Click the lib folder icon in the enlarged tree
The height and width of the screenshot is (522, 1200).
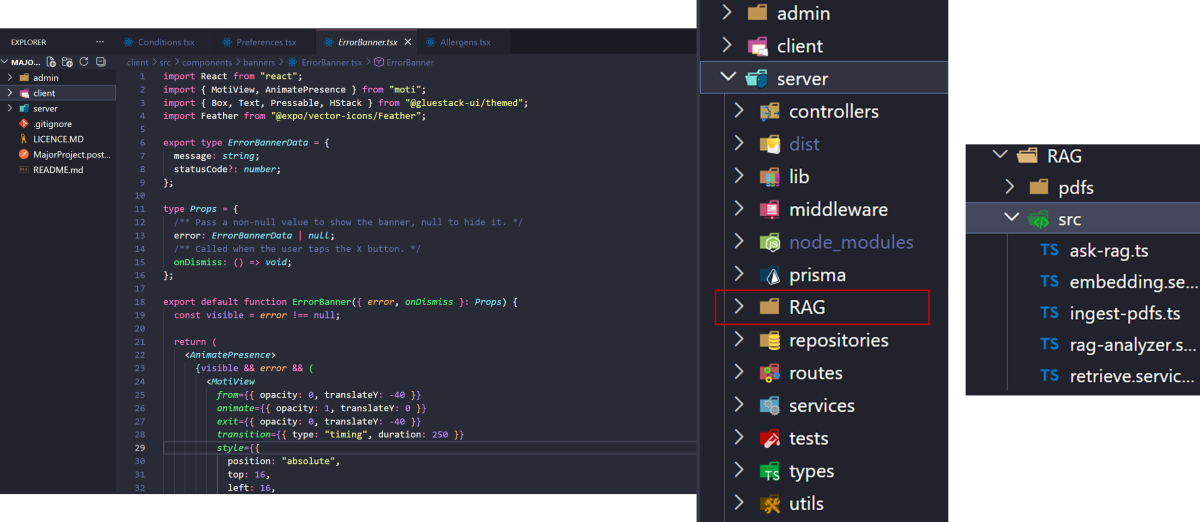pos(770,177)
